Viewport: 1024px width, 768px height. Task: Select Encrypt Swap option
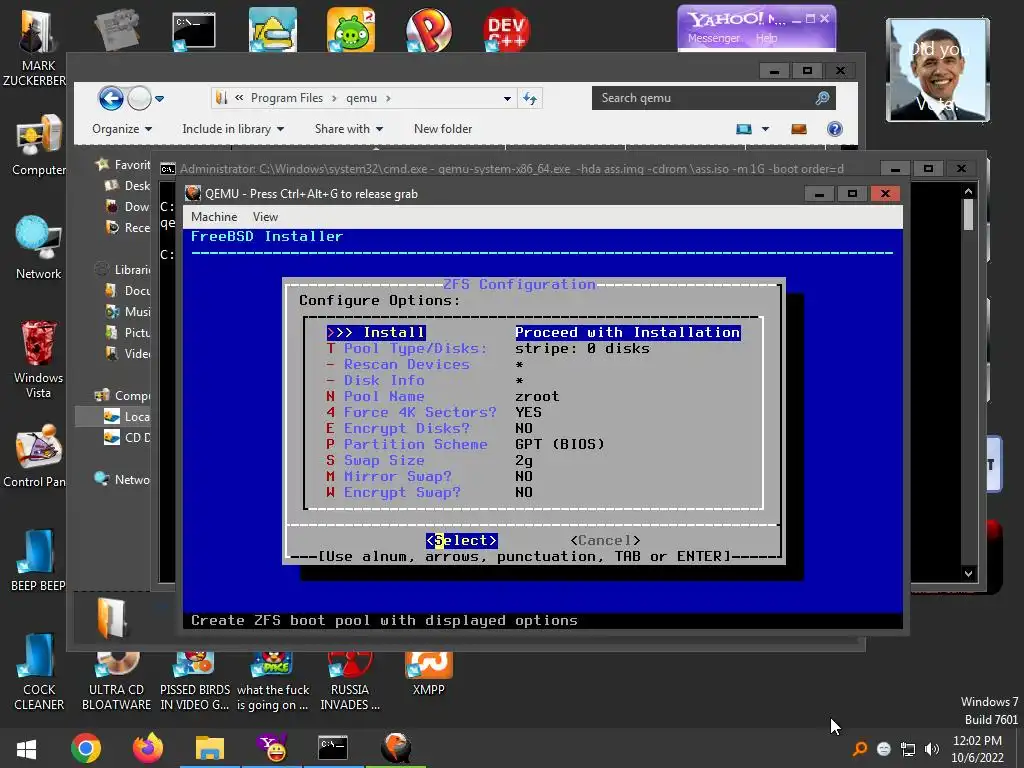(430, 492)
